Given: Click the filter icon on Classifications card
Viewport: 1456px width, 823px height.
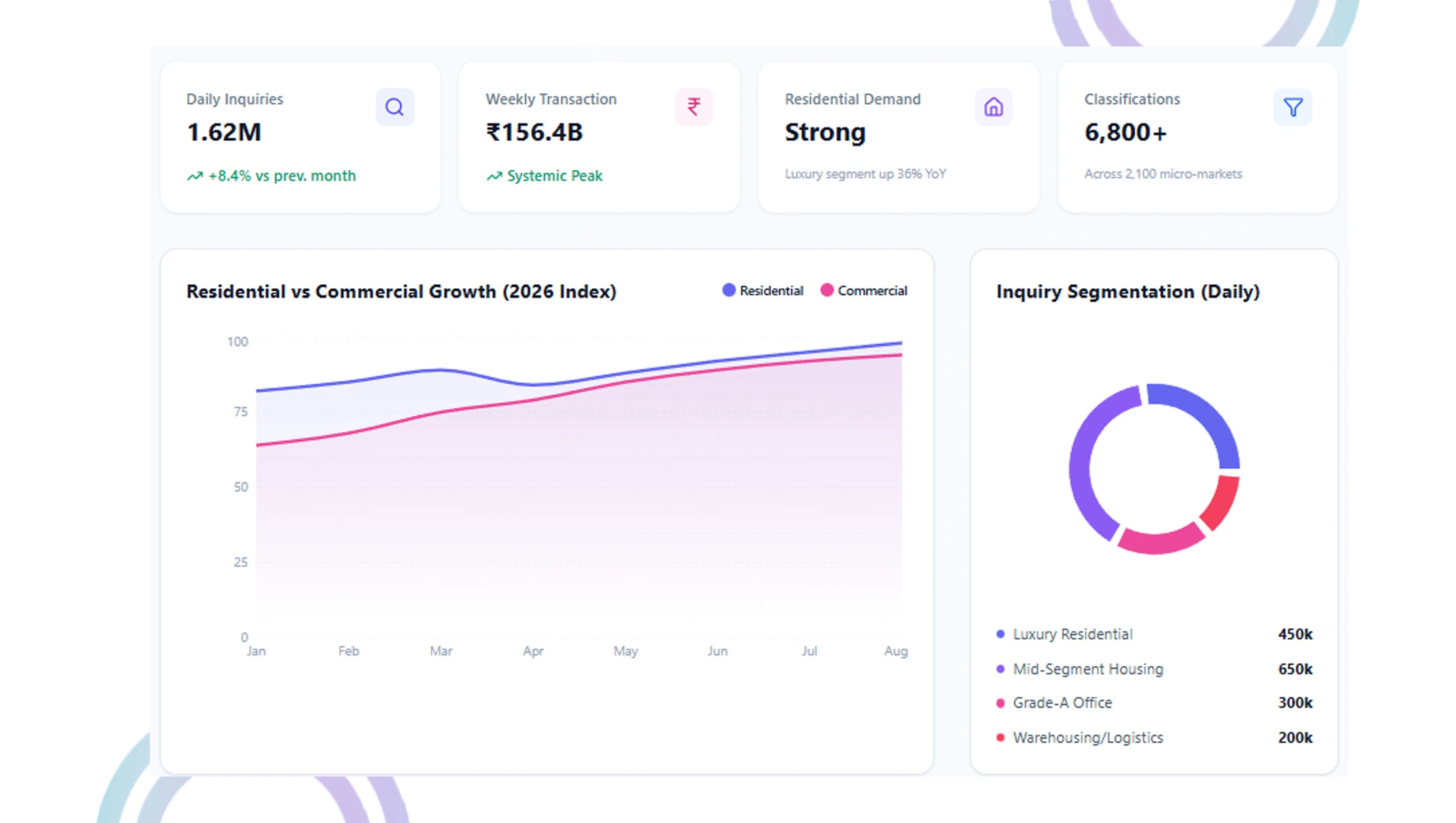Looking at the screenshot, I should [1292, 106].
